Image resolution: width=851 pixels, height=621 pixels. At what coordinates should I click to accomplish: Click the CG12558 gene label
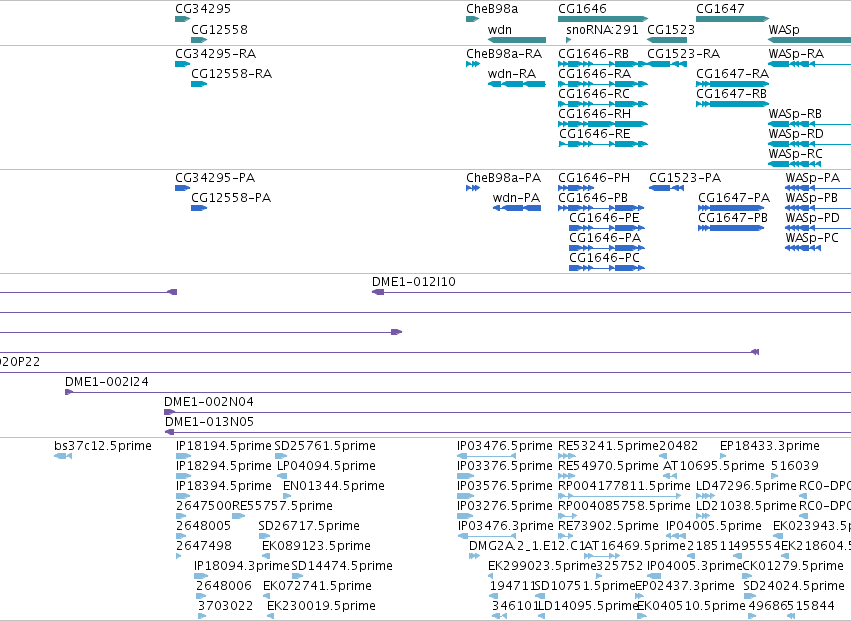(x=219, y=29)
